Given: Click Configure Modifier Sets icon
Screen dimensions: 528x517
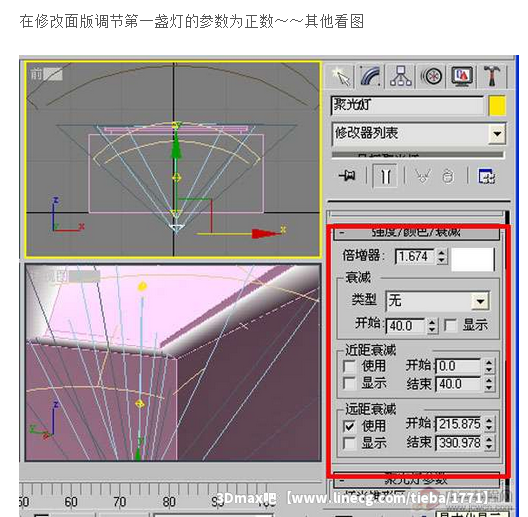Looking at the screenshot, I should tap(487, 176).
